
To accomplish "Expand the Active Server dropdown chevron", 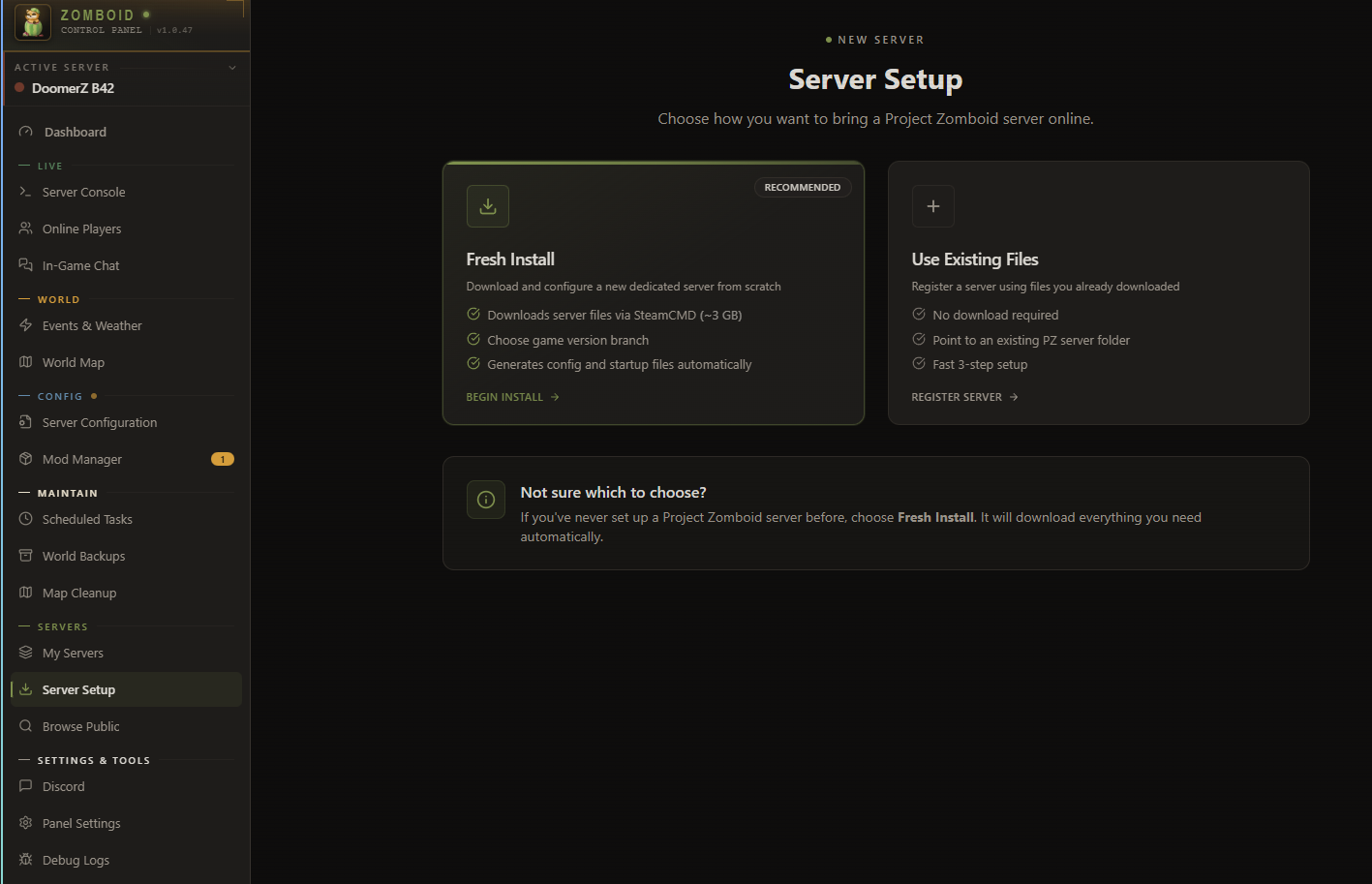I will 232,68.
